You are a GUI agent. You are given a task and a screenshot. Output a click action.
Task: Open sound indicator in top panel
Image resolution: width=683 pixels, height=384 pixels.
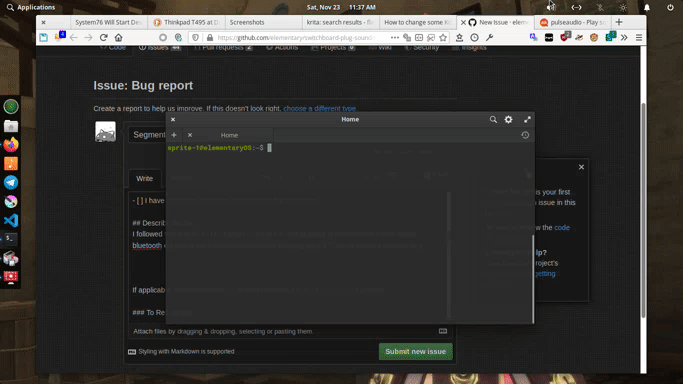551,7
